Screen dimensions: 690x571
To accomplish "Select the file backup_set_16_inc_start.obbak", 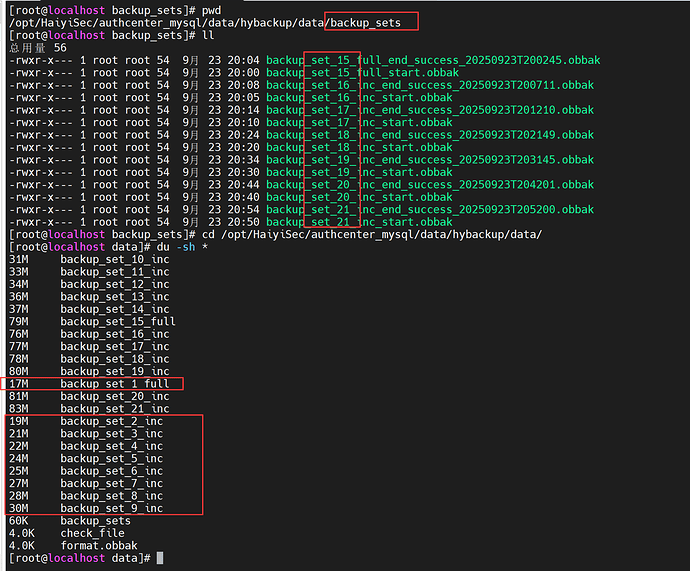I will pyautogui.click(x=360, y=98).
